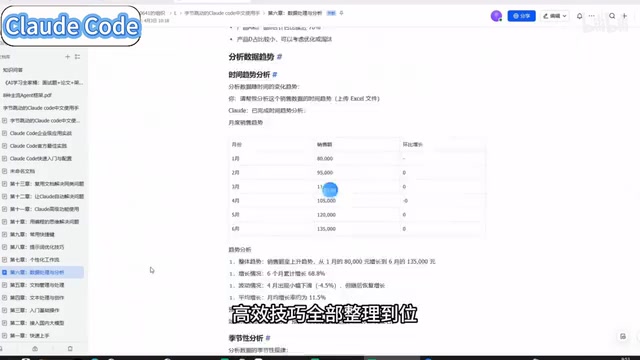This screenshot has height=360, width=640.
Task: Open 第十章: 用编程的思维解决问题
Action: 44,222
